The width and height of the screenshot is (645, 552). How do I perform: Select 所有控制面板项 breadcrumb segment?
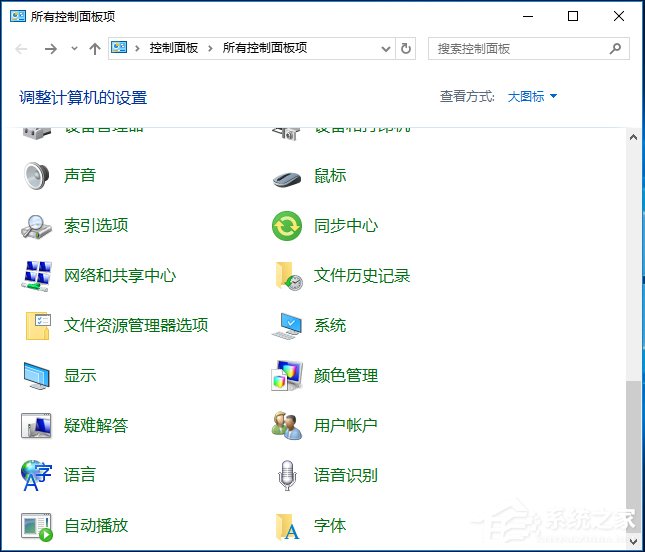[x=264, y=48]
